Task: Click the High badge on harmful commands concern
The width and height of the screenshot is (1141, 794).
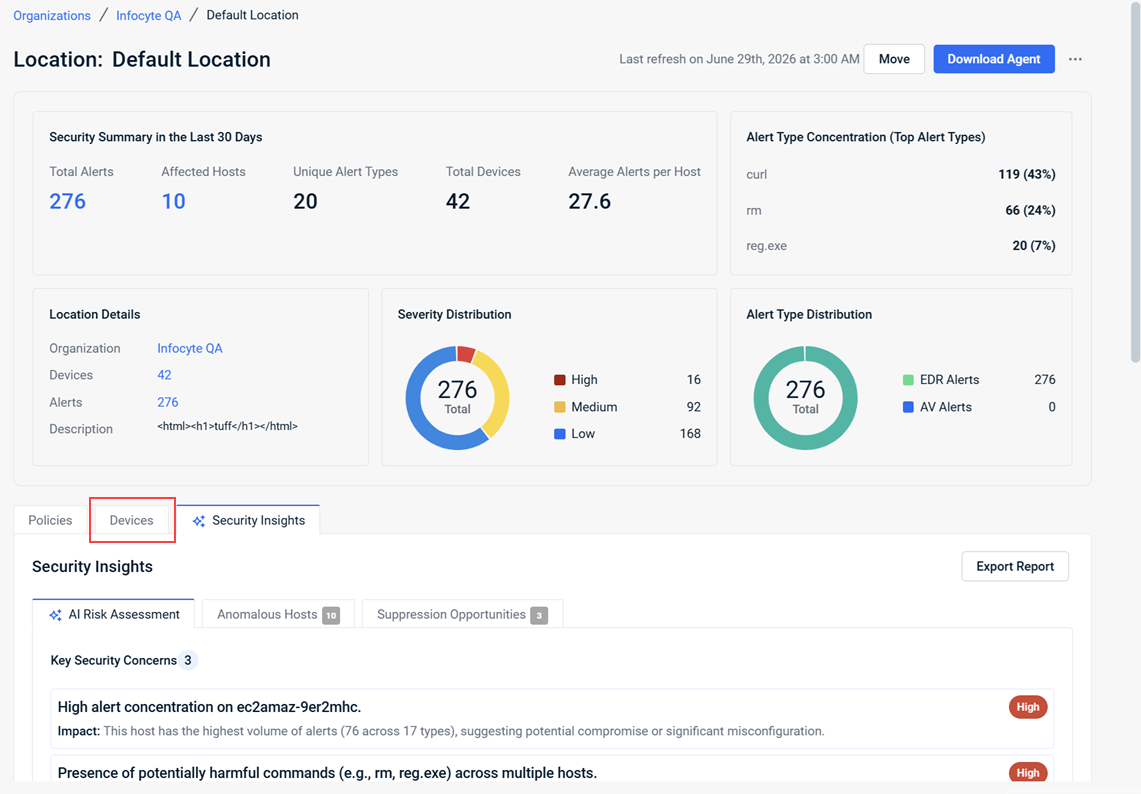Action: pyautogui.click(x=1027, y=772)
